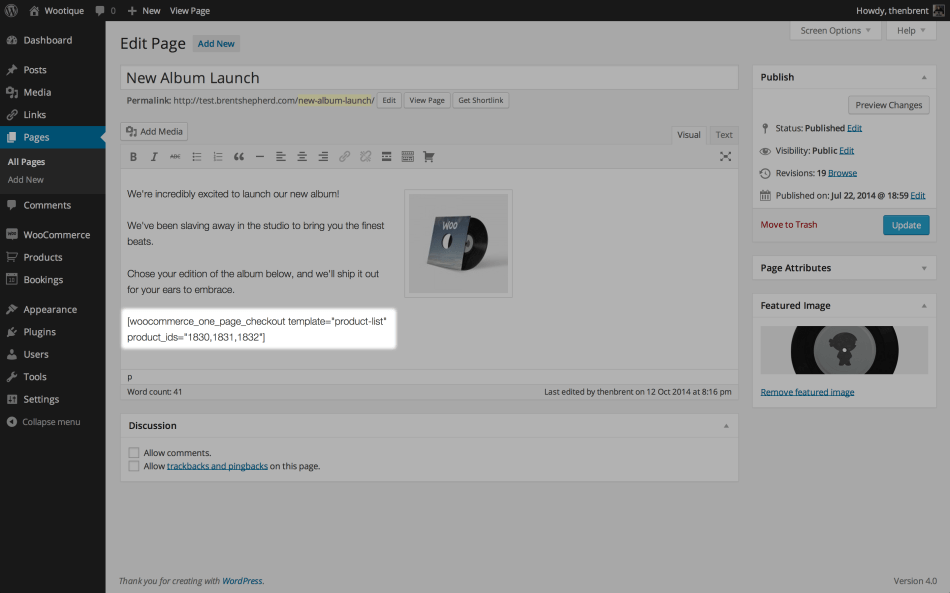
Task: Click the New Album Launch title field
Action: click(429, 78)
